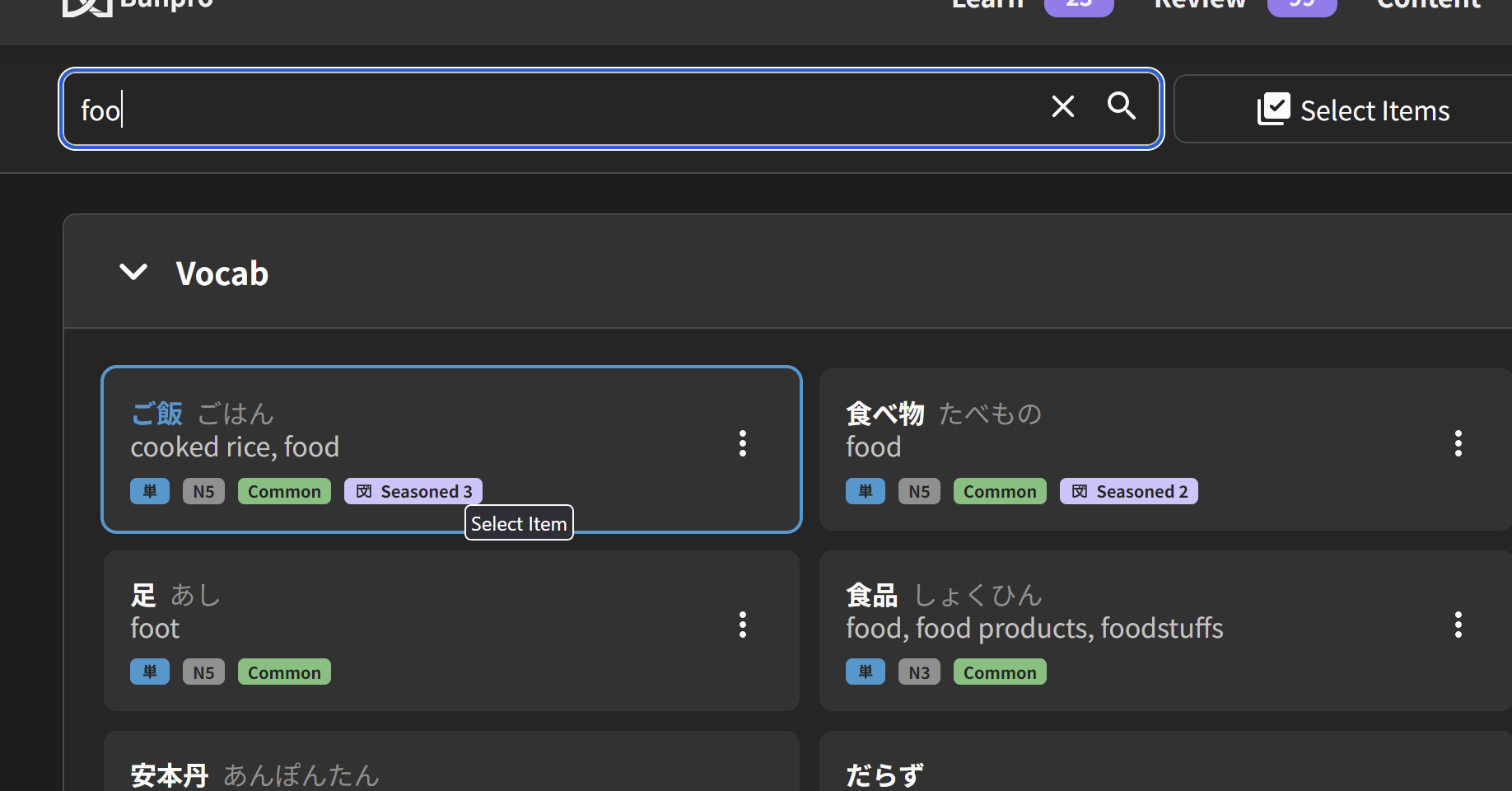Click the magnifying glass search icon
The image size is (1512, 791).
pyautogui.click(x=1121, y=106)
